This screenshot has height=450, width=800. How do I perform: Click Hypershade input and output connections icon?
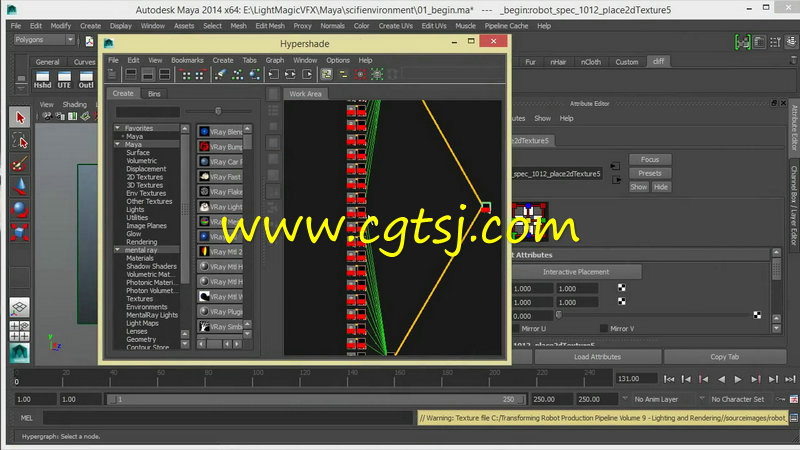(290, 74)
